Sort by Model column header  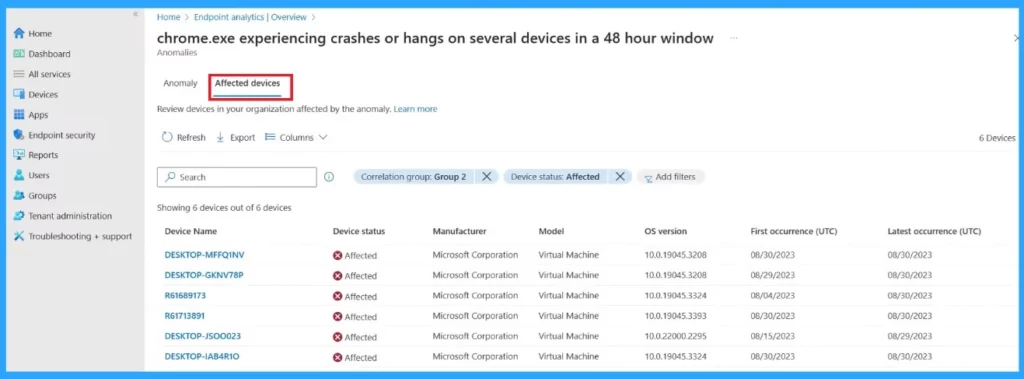(551, 231)
